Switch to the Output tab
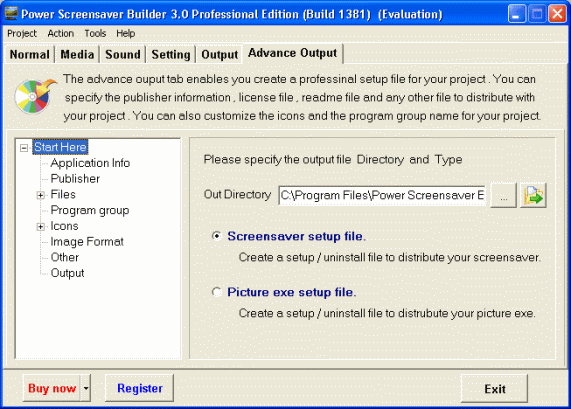Viewport: 571px width, 409px height. point(220,54)
